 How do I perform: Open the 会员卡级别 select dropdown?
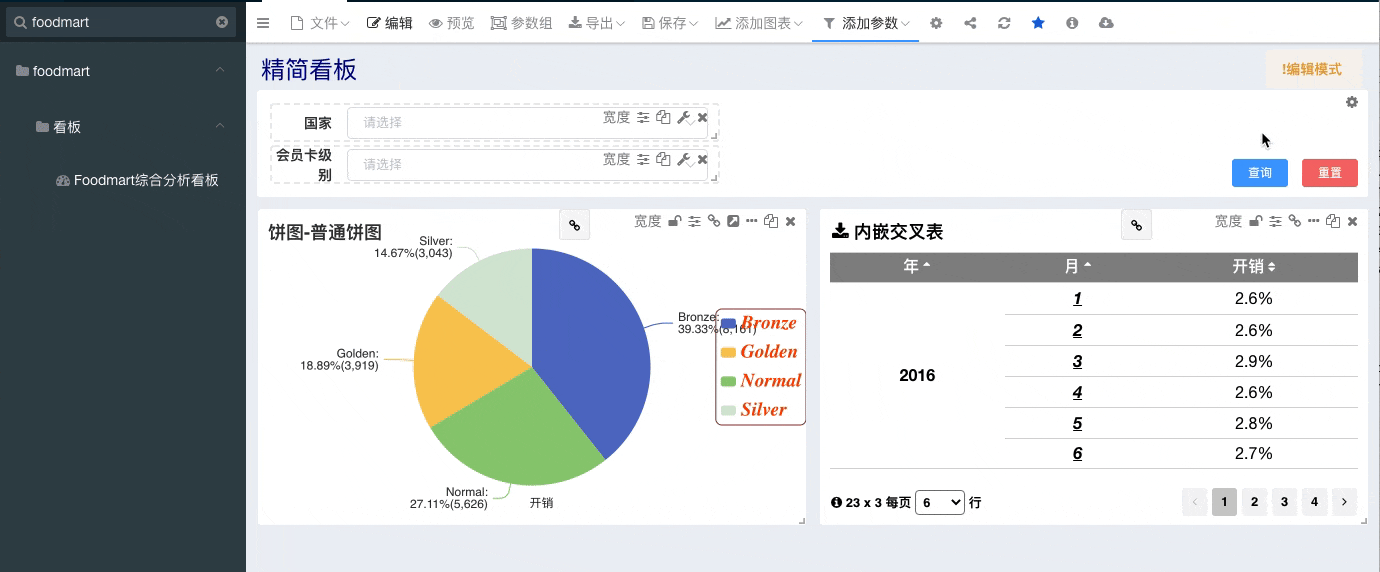click(527, 164)
